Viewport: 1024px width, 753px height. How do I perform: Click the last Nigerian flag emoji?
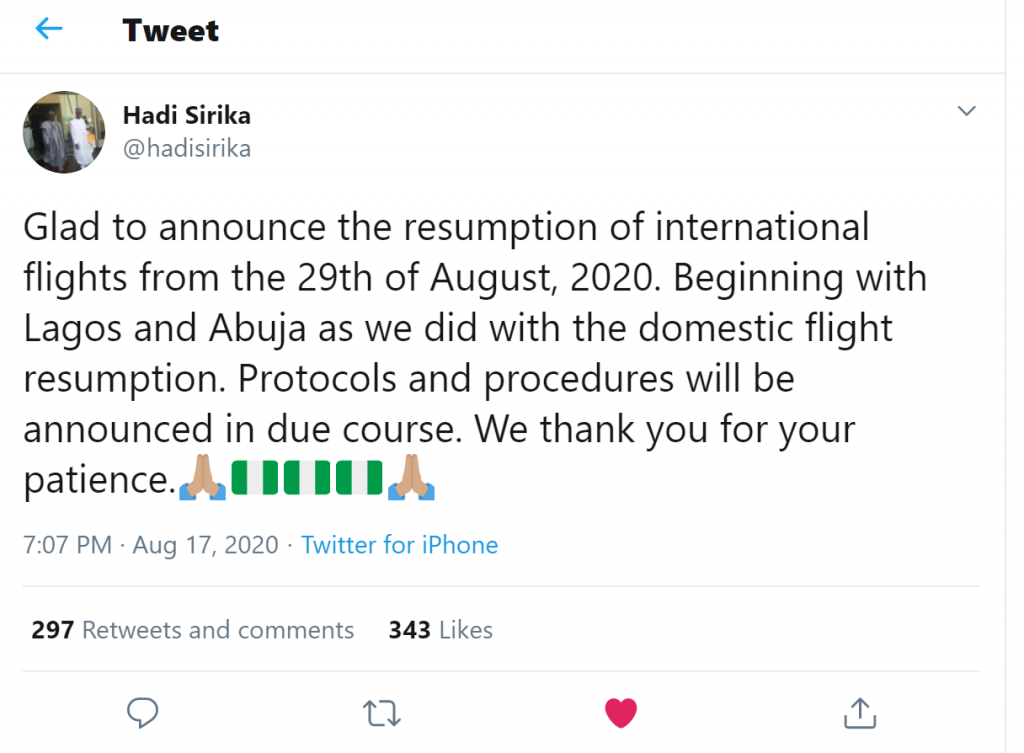(359, 479)
